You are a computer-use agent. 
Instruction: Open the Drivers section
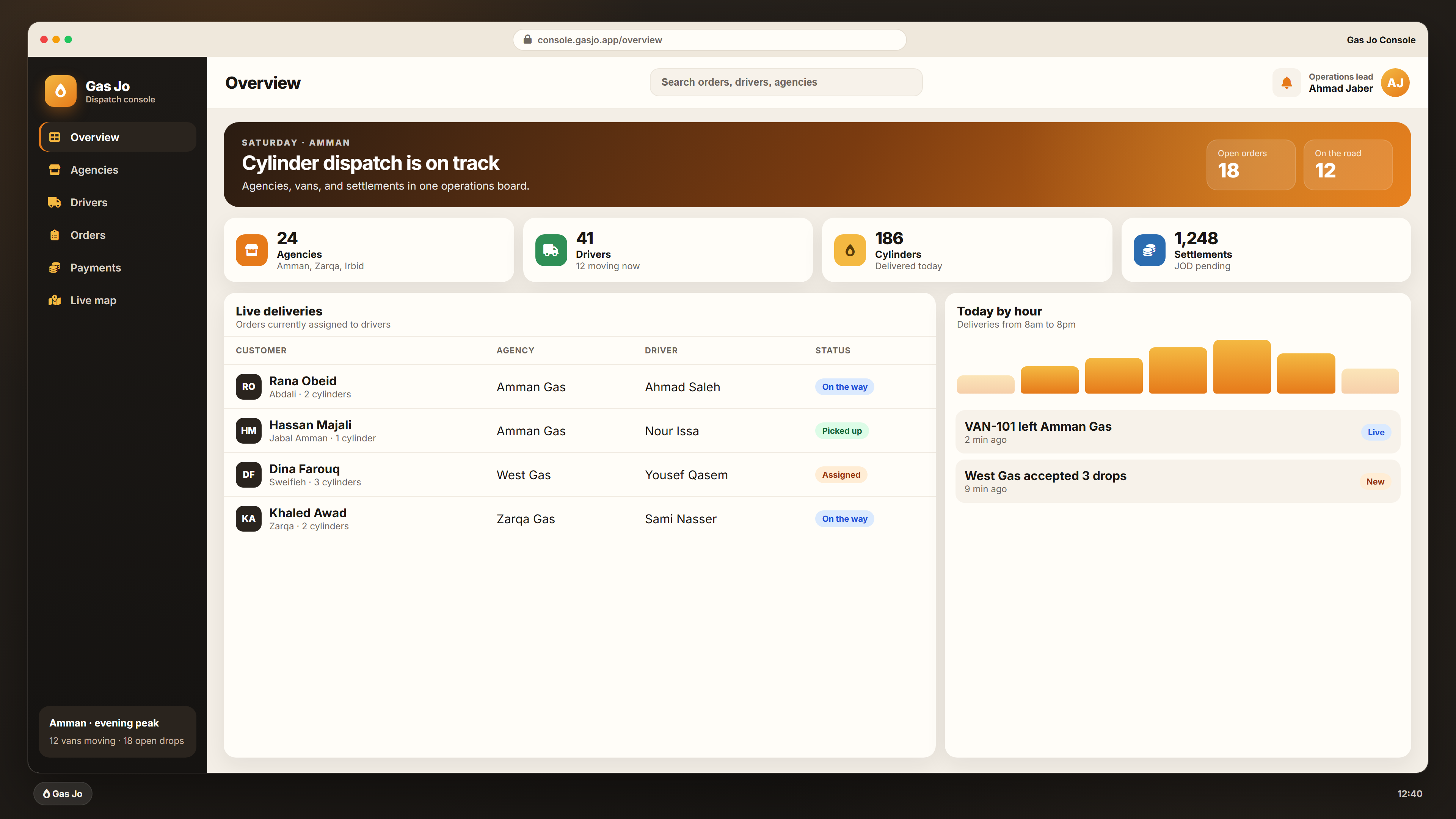point(118,202)
